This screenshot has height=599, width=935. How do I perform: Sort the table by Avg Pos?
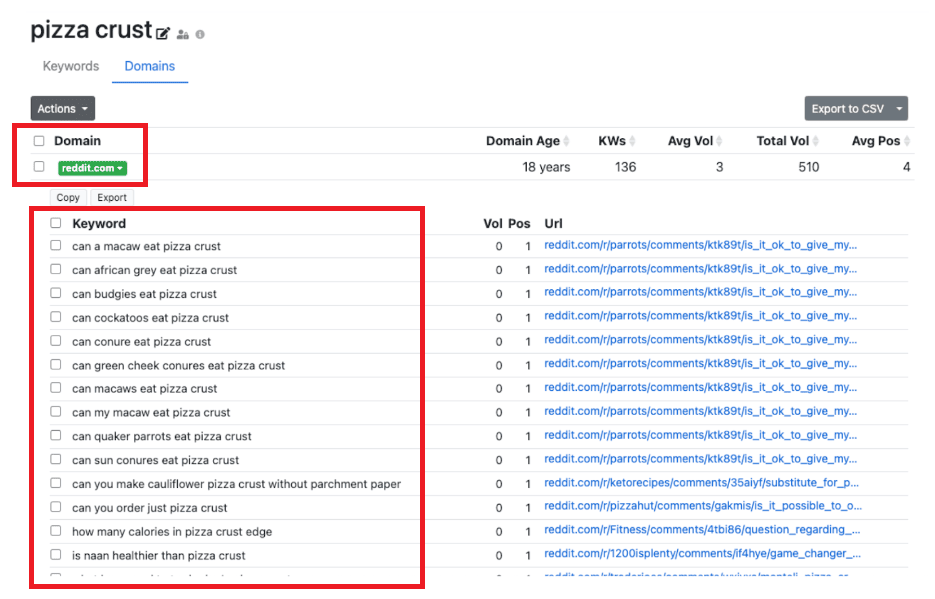coord(878,140)
